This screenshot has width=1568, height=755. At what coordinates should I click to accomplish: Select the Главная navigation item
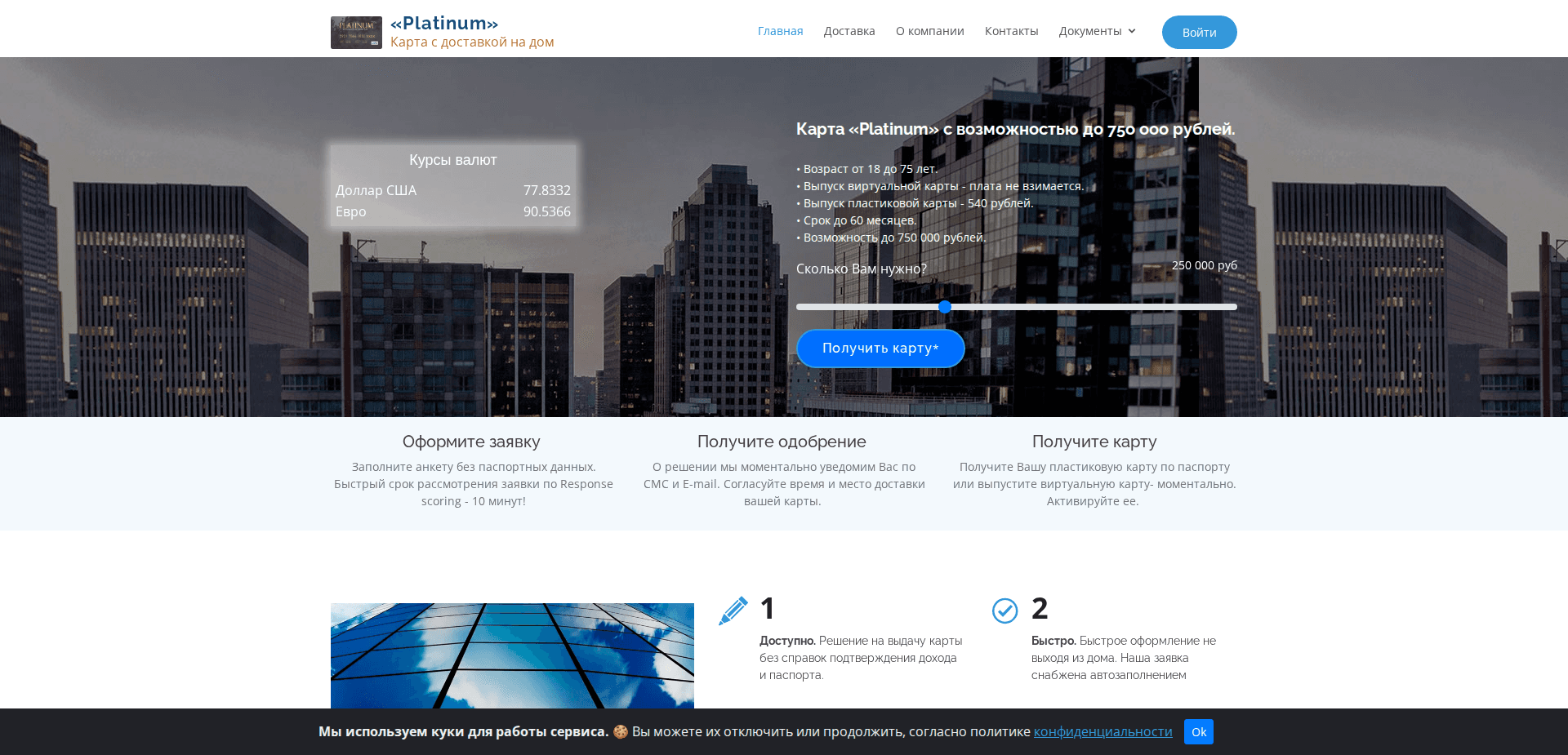click(x=780, y=31)
